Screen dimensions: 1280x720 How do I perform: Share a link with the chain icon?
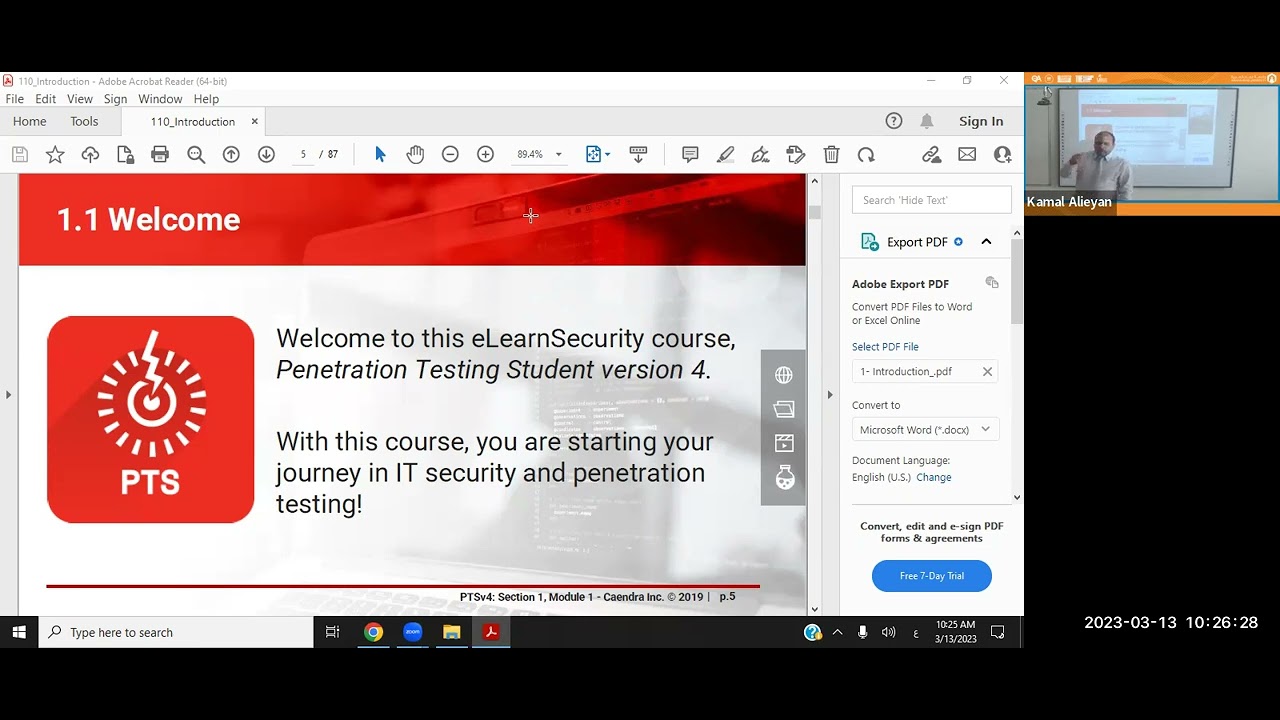(x=931, y=154)
